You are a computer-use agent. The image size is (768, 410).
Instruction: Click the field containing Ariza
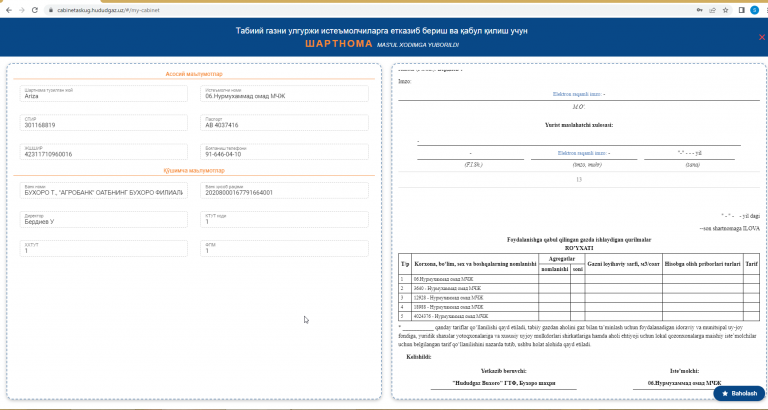coord(103,94)
